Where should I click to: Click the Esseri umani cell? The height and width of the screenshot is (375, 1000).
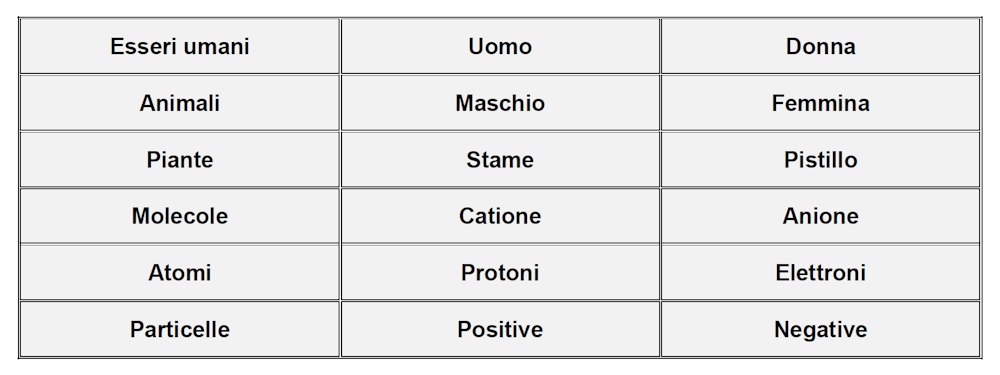pos(180,47)
